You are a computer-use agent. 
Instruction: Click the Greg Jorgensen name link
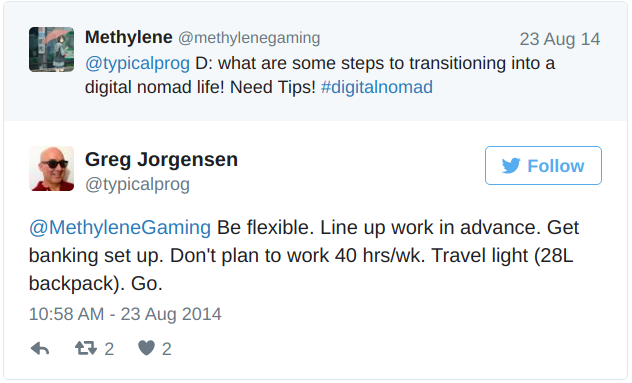(162, 160)
